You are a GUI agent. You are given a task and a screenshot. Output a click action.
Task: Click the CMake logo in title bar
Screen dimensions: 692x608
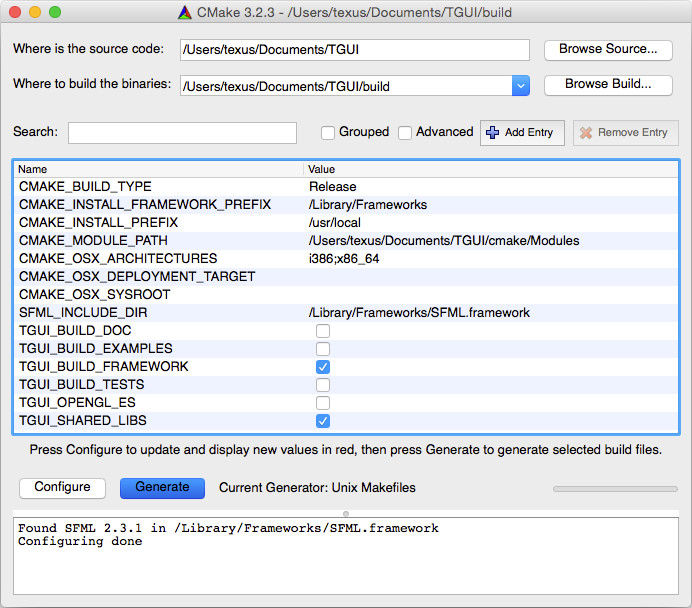coord(185,12)
